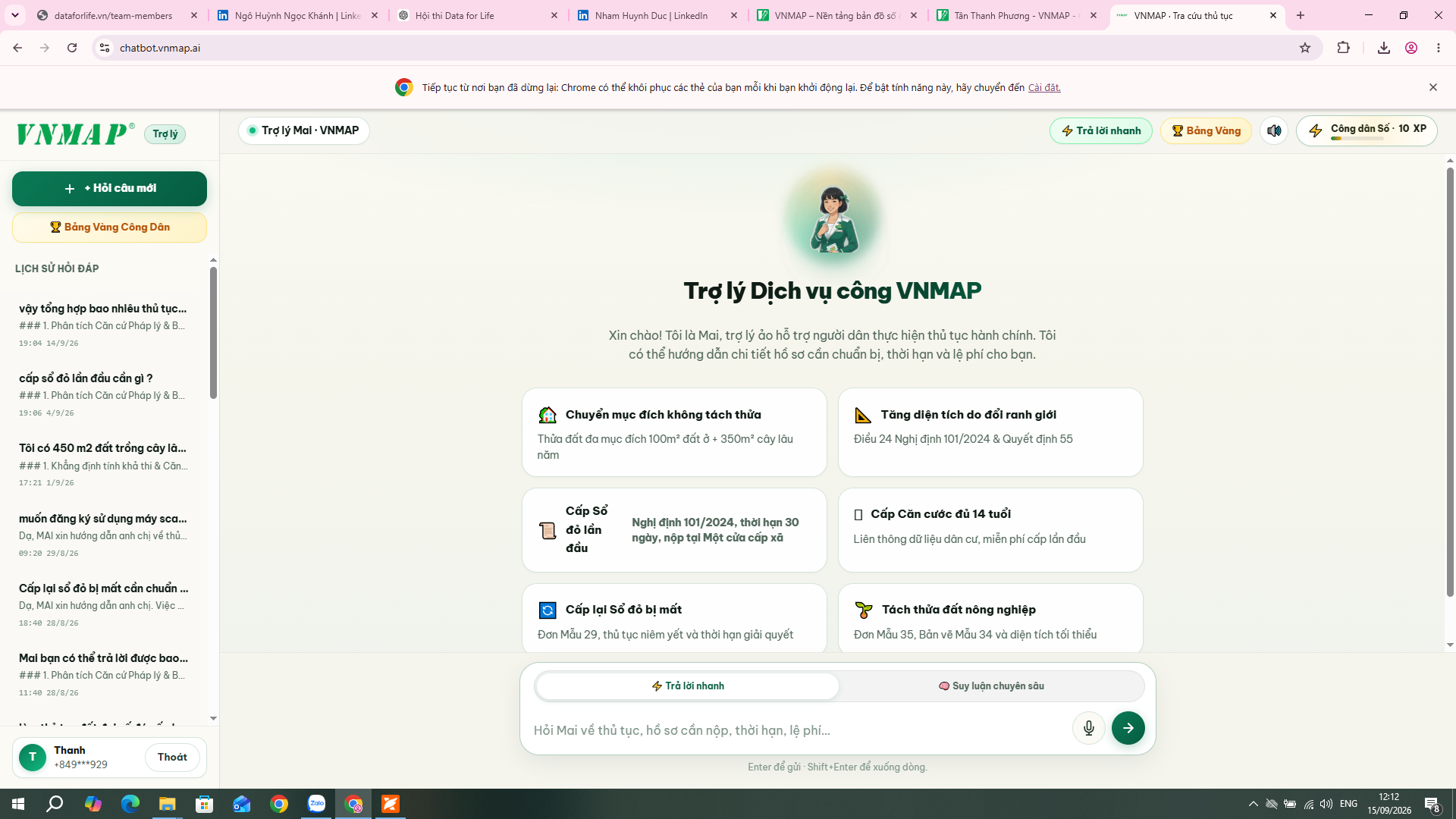Start a new question with 'Hỏi câu mới'

109,188
